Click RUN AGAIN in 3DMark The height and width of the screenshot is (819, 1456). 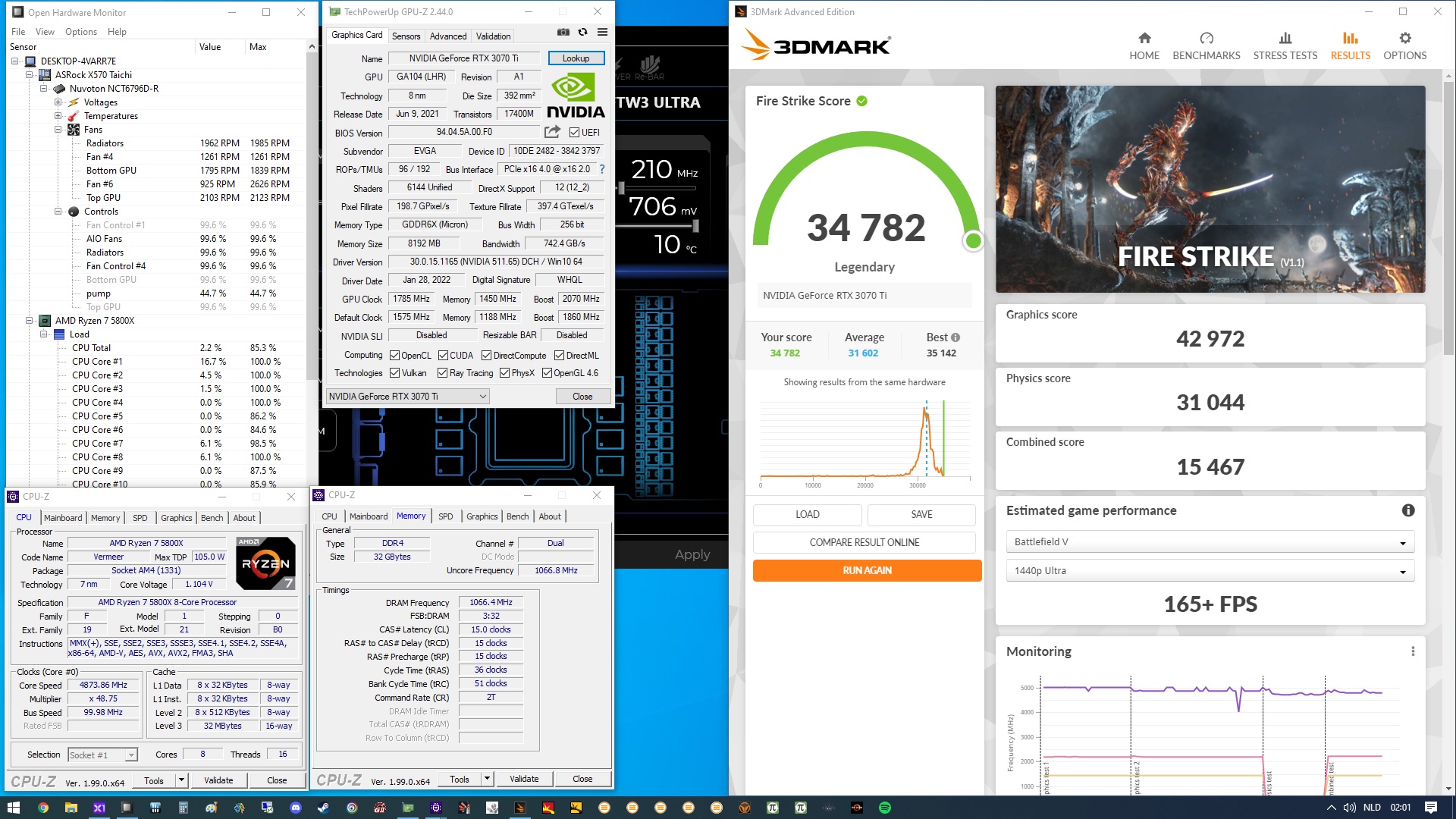pos(867,570)
